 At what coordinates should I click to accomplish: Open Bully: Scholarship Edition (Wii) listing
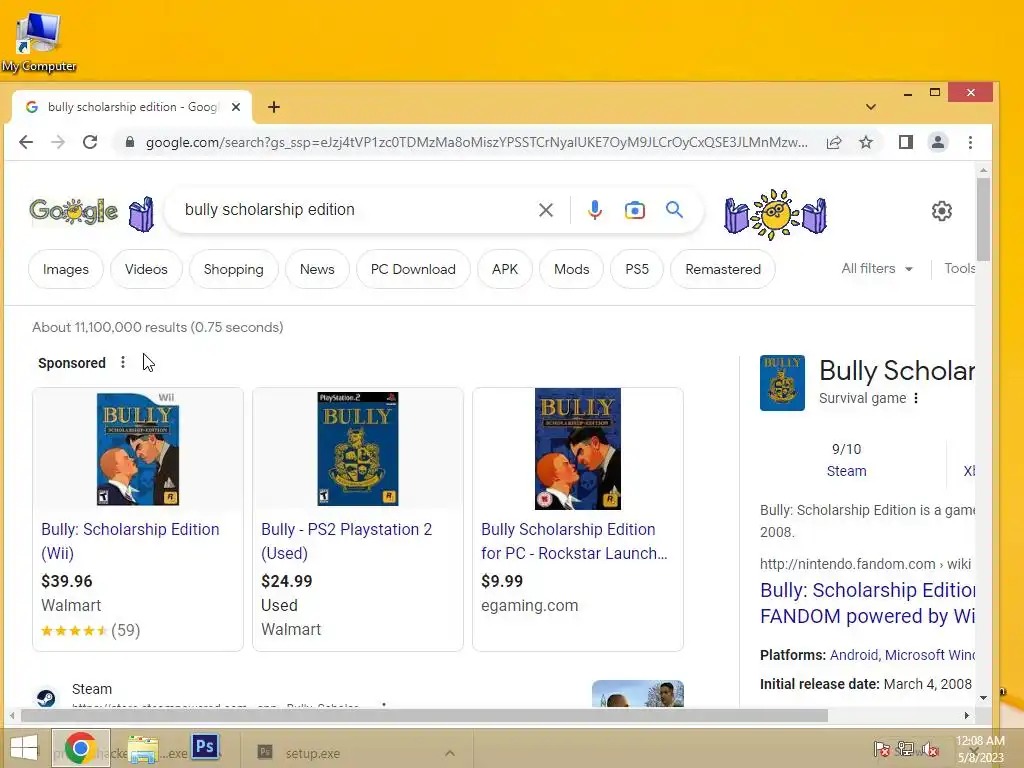click(x=130, y=541)
